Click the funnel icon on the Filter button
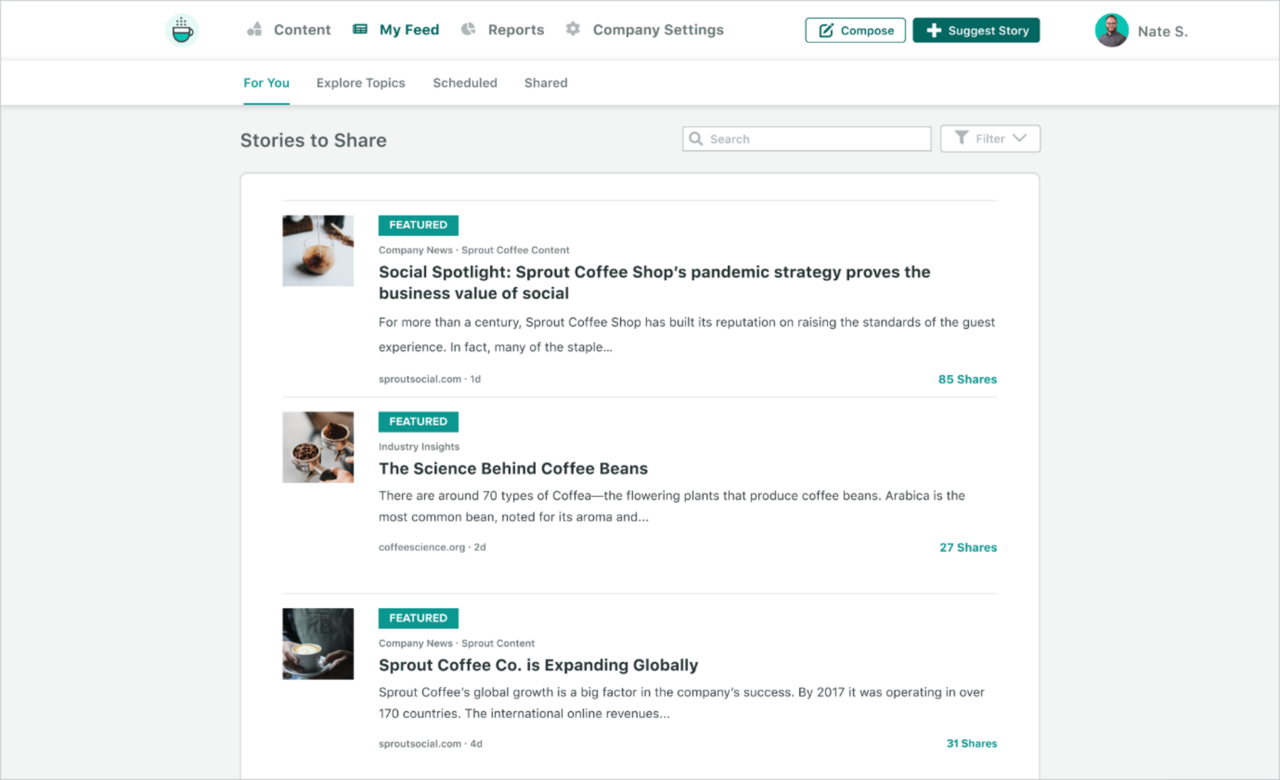Screen dimensions: 1280x780 (x=961, y=137)
